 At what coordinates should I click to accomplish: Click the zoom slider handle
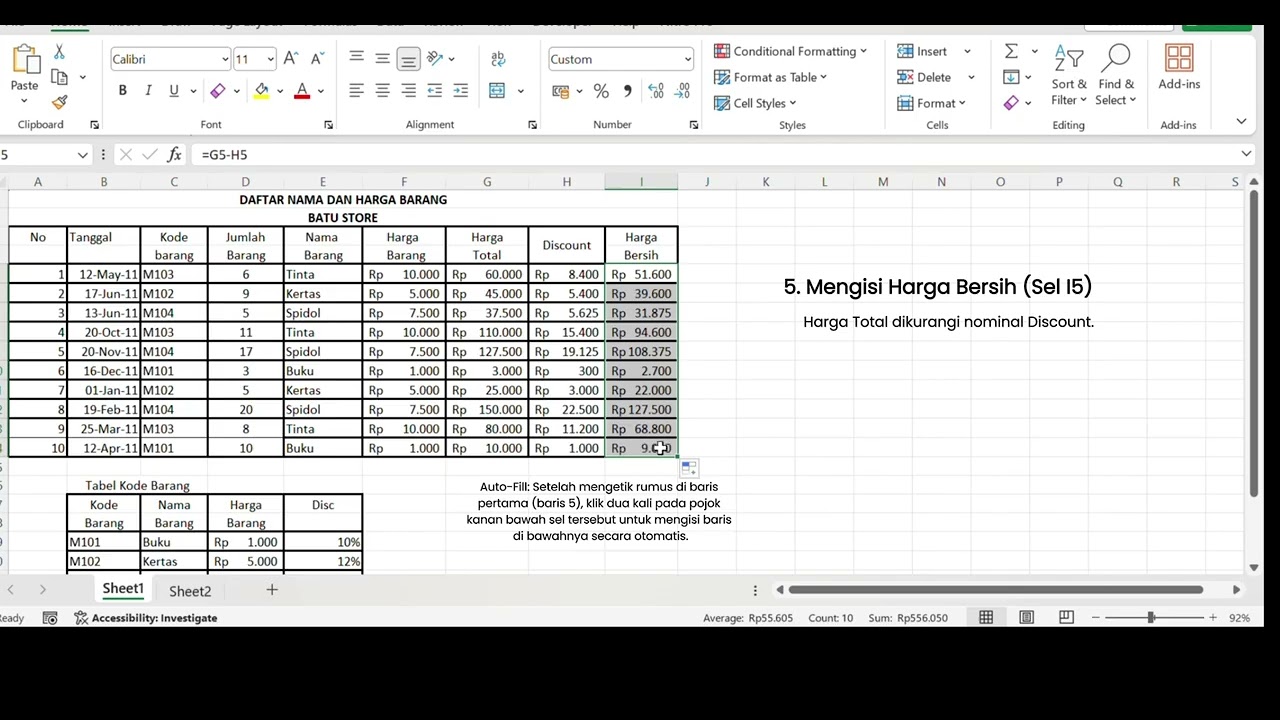1150,618
